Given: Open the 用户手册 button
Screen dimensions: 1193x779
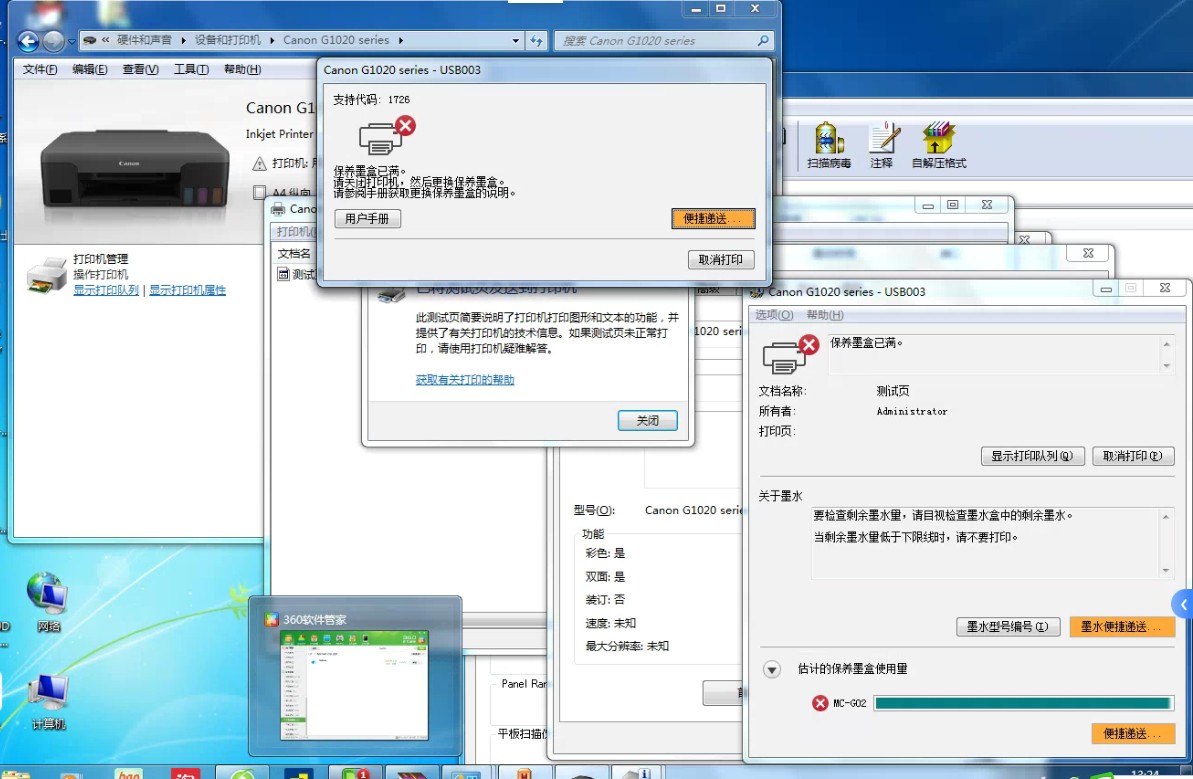Looking at the screenshot, I should point(367,219).
